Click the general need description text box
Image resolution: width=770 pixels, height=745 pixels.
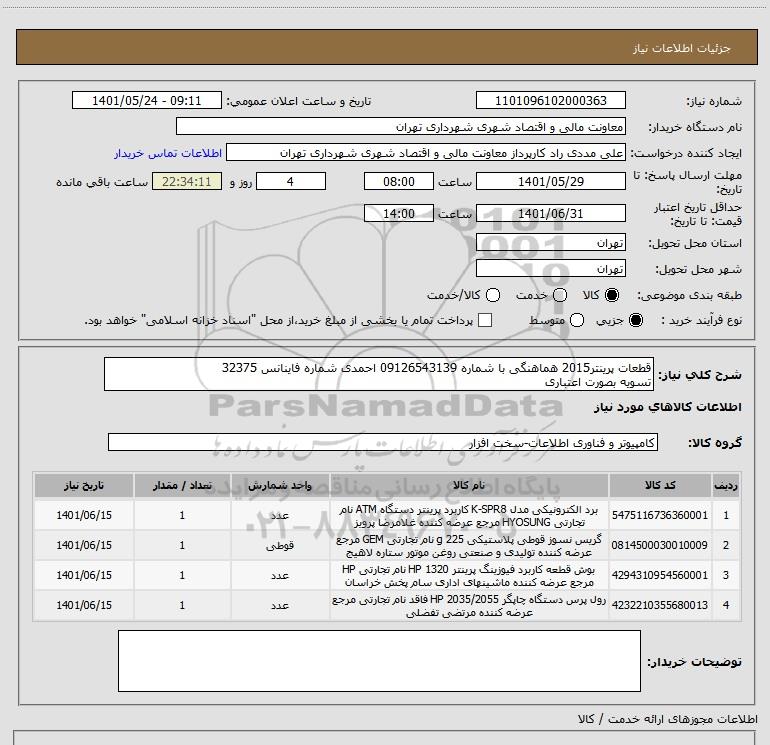click(379, 374)
